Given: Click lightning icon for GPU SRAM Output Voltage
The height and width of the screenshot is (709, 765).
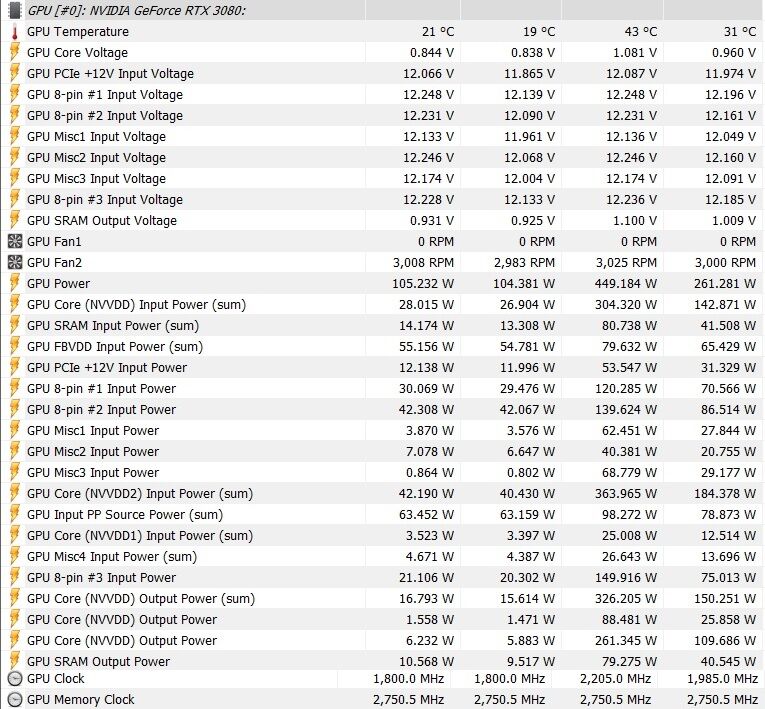Looking at the screenshot, I should [15, 221].
